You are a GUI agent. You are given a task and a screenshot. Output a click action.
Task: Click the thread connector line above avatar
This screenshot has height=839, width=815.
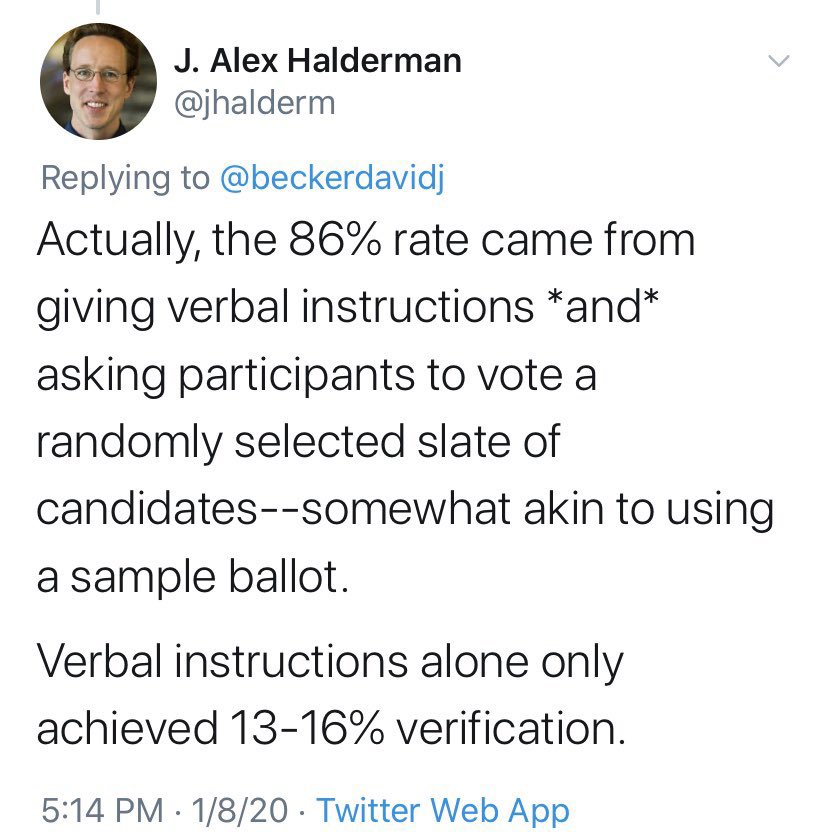98,6
